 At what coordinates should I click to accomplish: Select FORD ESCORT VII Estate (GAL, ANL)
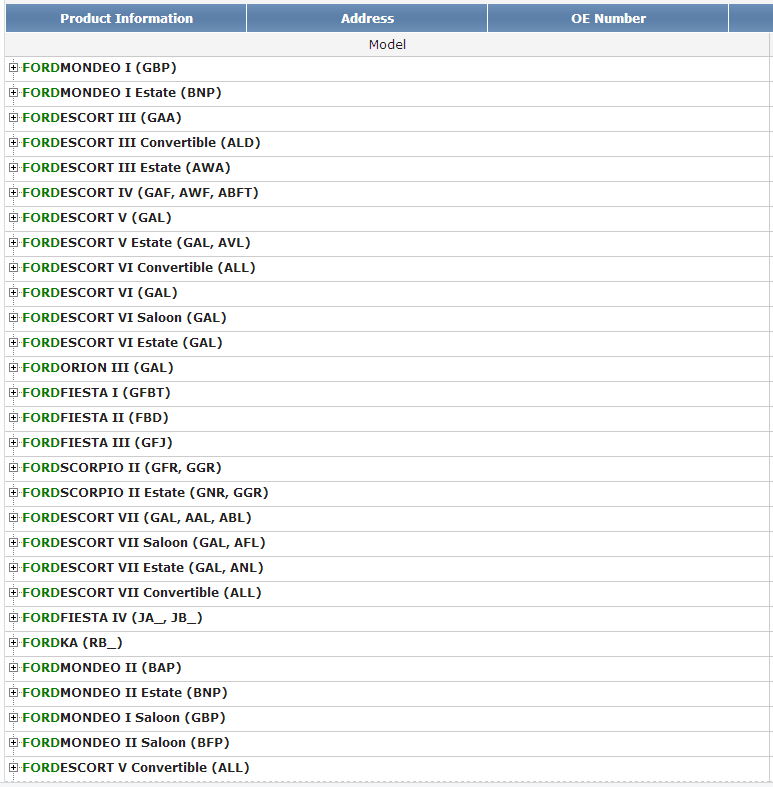coord(143,567)
